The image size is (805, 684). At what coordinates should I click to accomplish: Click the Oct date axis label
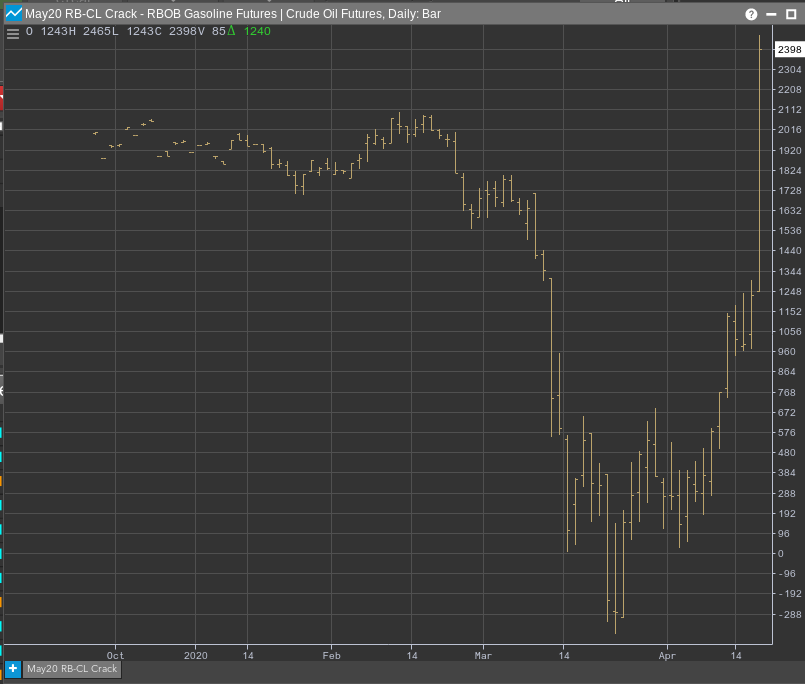(x=115, y=655)
